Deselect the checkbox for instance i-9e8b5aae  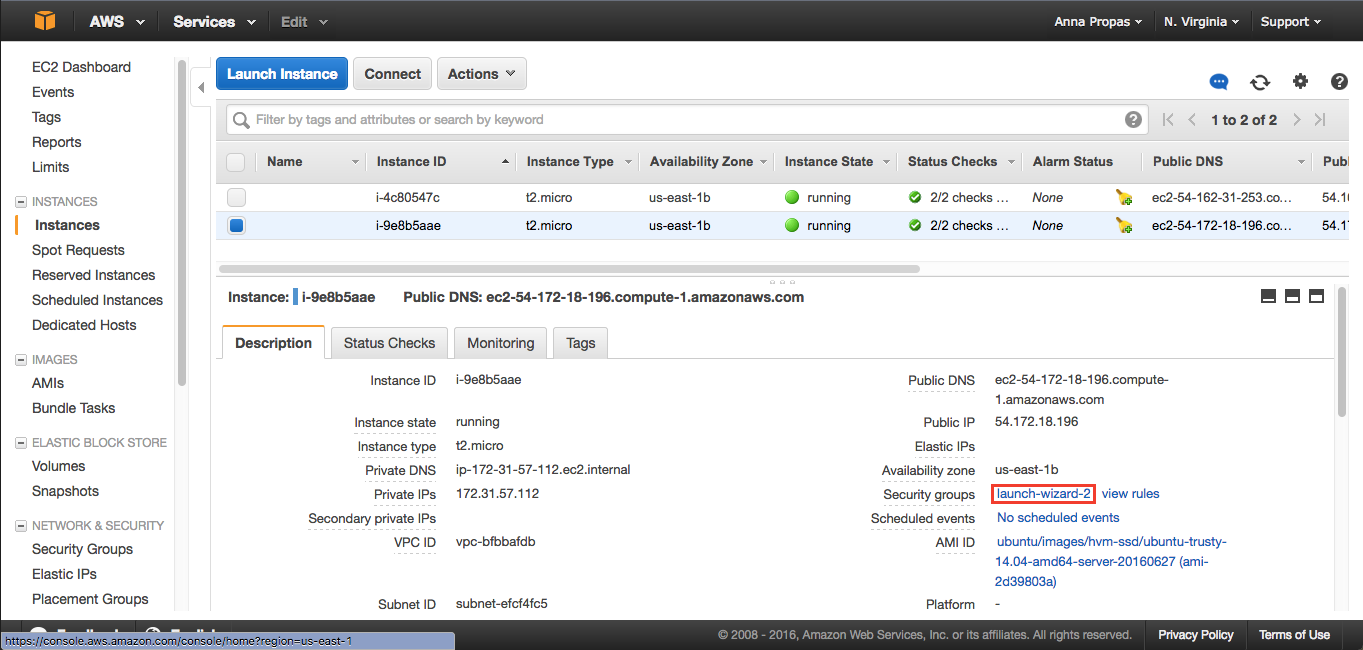point(236,225)
